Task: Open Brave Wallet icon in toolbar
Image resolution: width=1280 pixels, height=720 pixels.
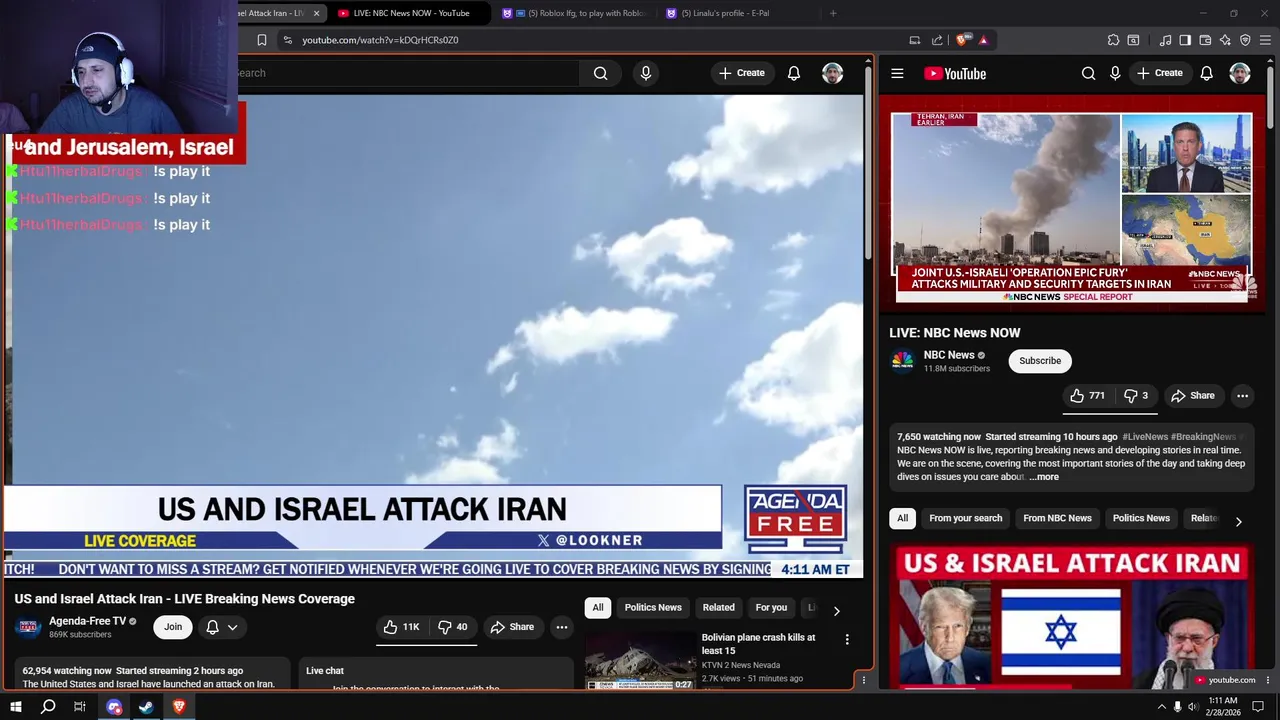Action: point(1205,40)
